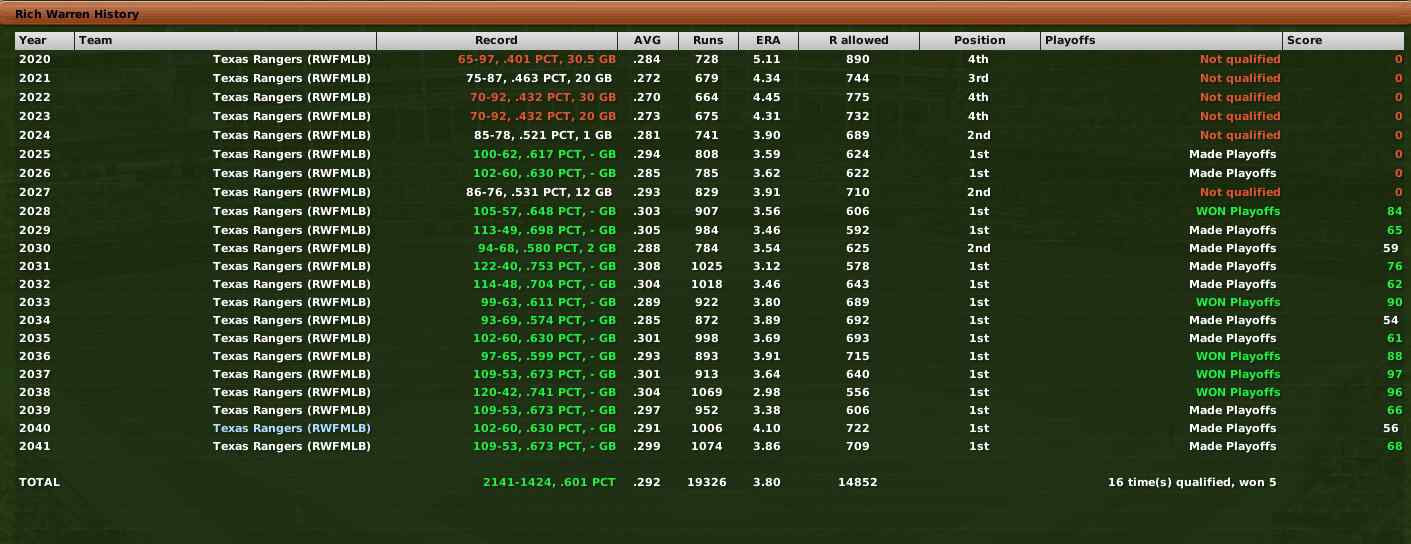Image resolution: width=1411 pixels, height=544 pixels.
Task: Open the 2020 Texas Rangers team entry
Action: point(292,59)
